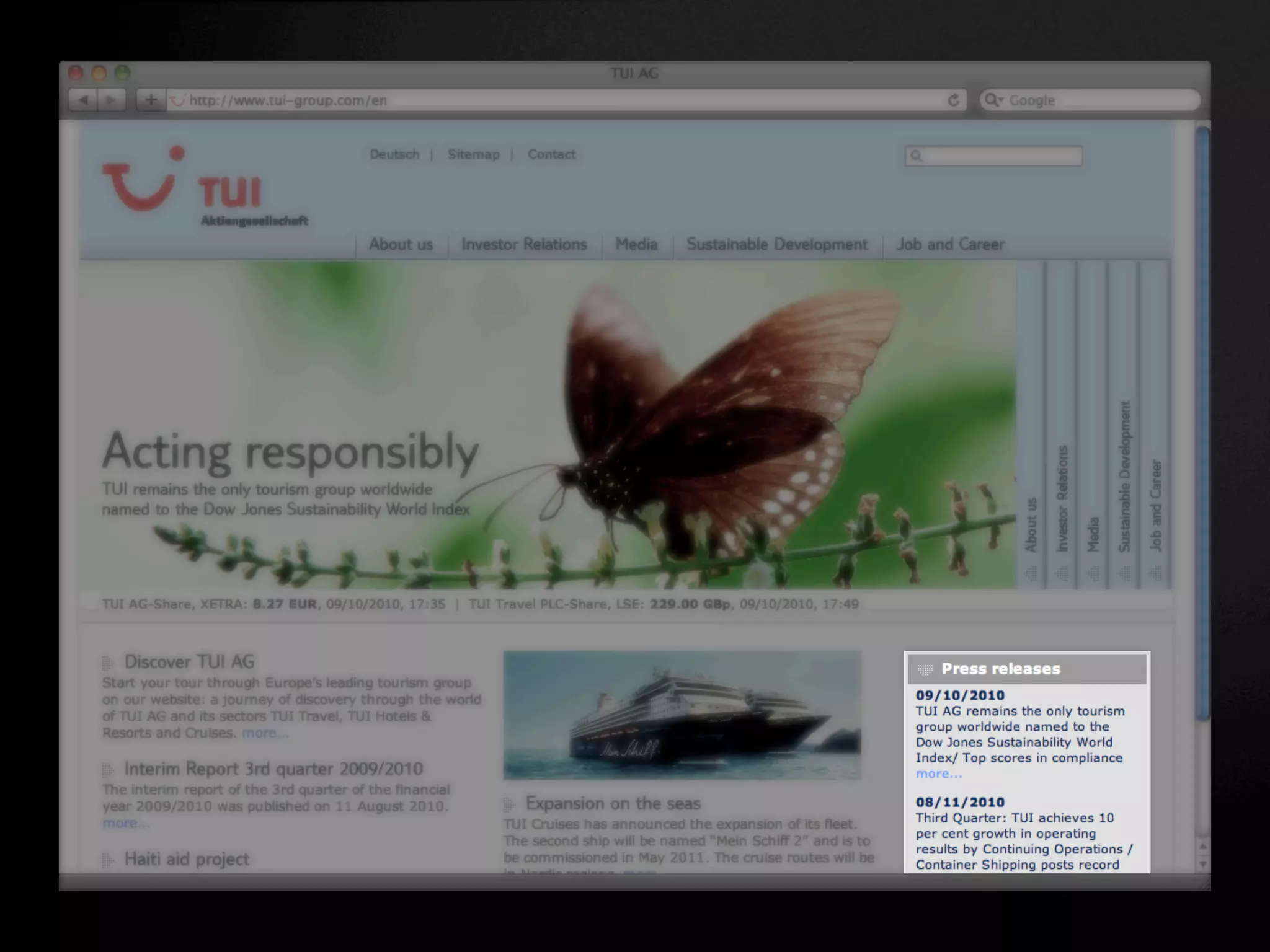The height and width of the screenshot is (952, 1270).
Task: Click the arrow icon beside Interim Report
Action: coord(108,770)
